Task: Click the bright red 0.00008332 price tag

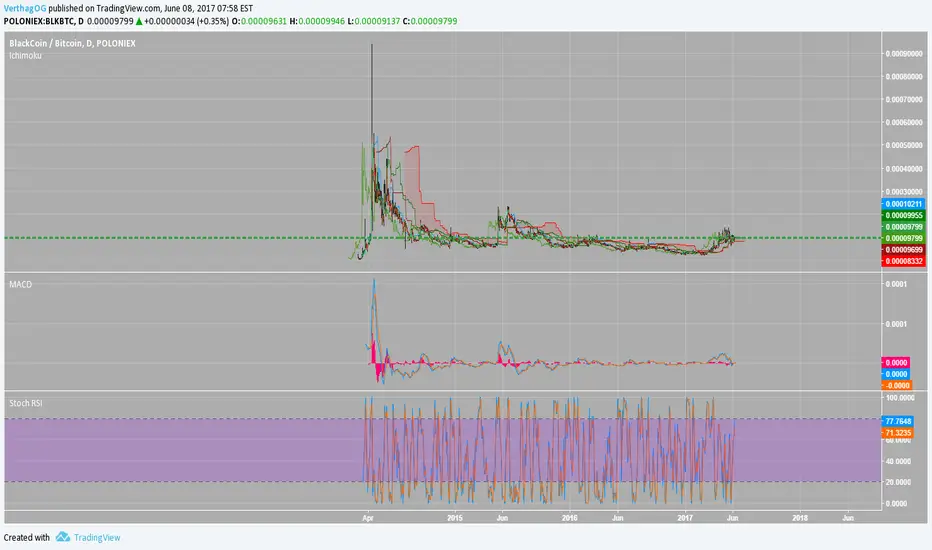Action: point(903,261)
